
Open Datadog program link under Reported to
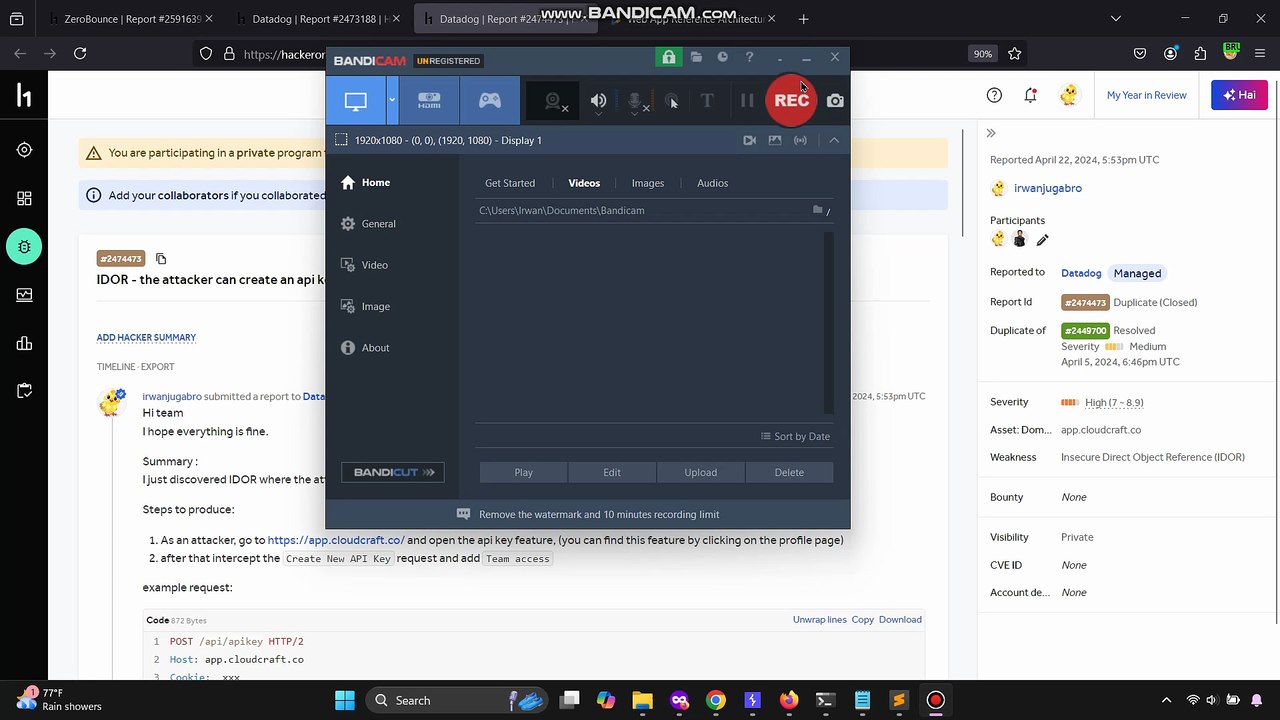click(1081, 273)
